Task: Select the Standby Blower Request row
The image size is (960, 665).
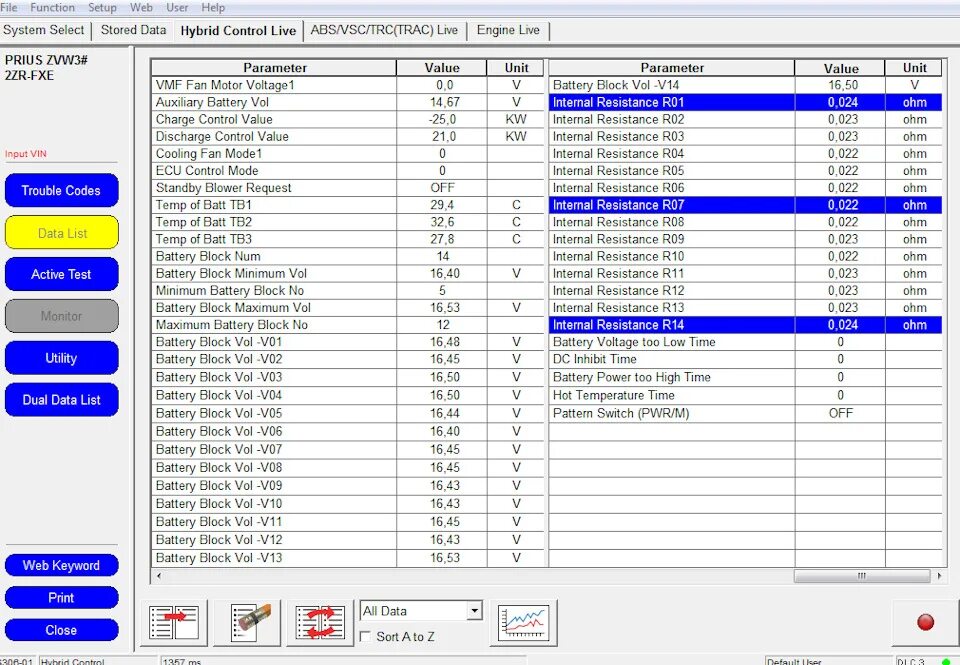Action: (347, 188)
